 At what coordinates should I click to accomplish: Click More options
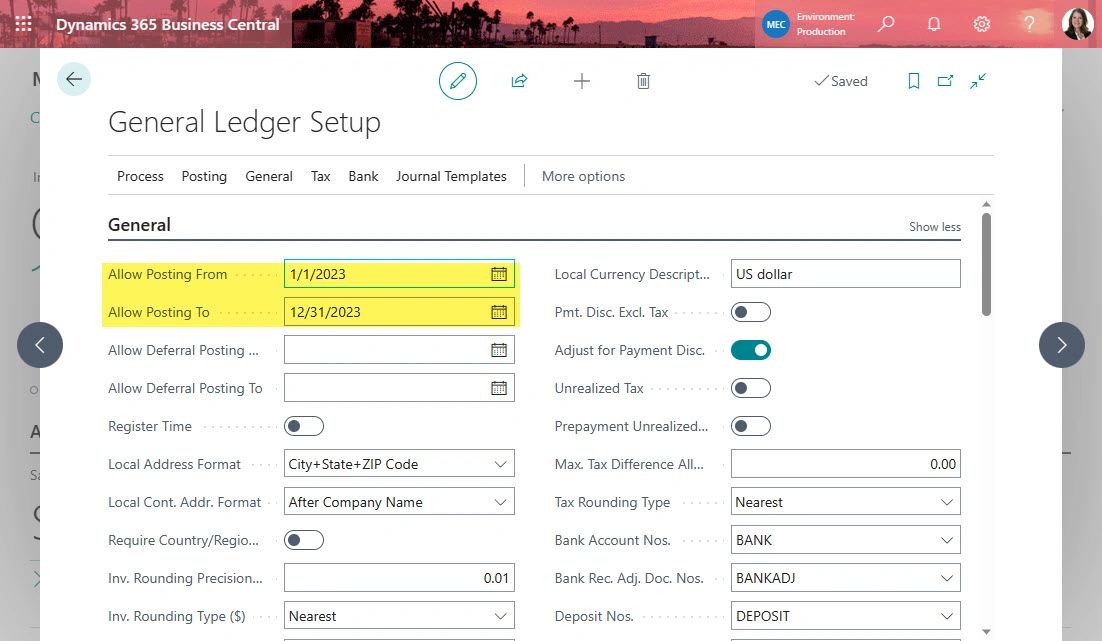583,176
